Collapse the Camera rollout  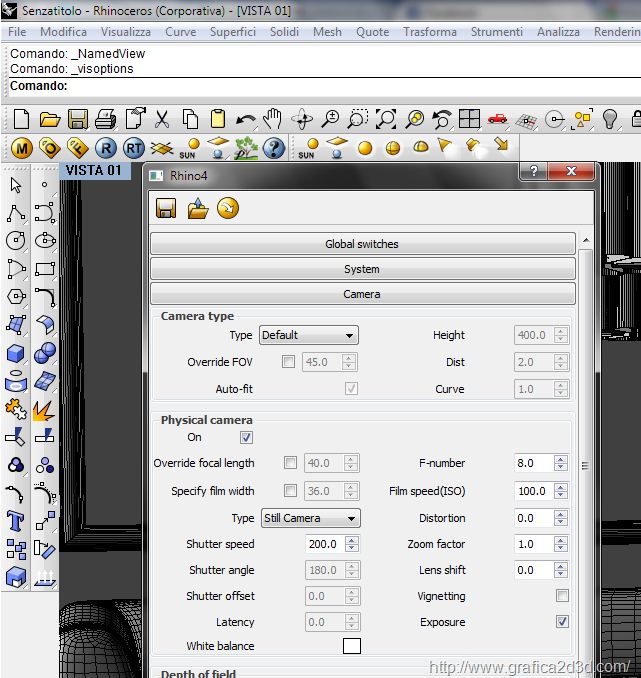pyautogui.click(x=362, y=294)
